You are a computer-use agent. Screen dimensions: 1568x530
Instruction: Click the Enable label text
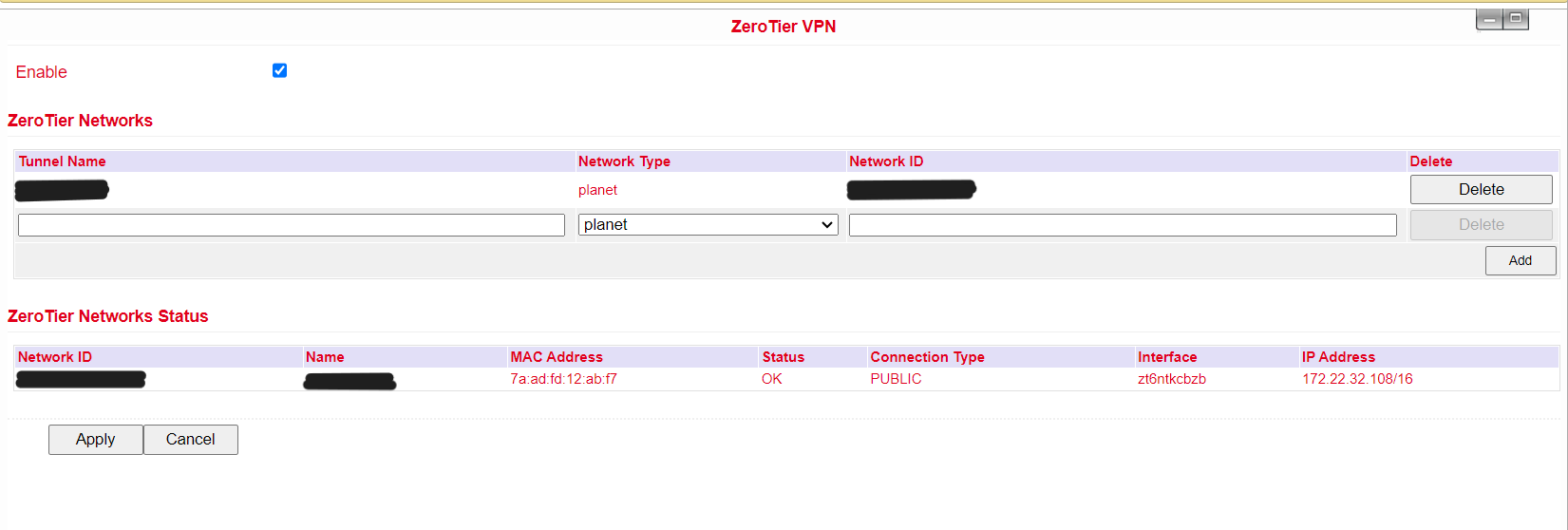click(42, 72)
